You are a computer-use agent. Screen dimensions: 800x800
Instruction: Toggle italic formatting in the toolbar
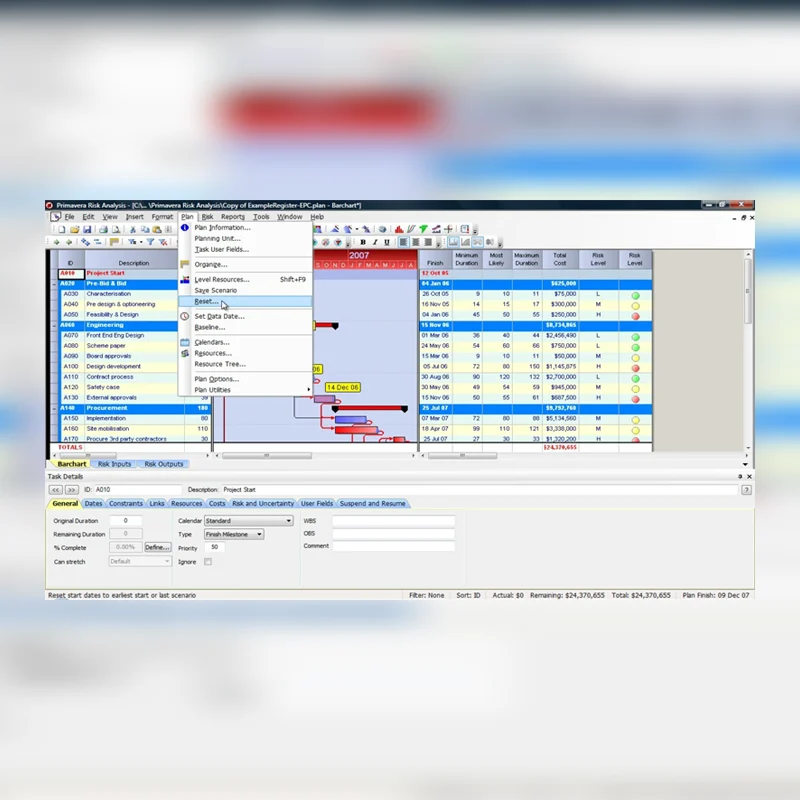click(x=375, y=242)
